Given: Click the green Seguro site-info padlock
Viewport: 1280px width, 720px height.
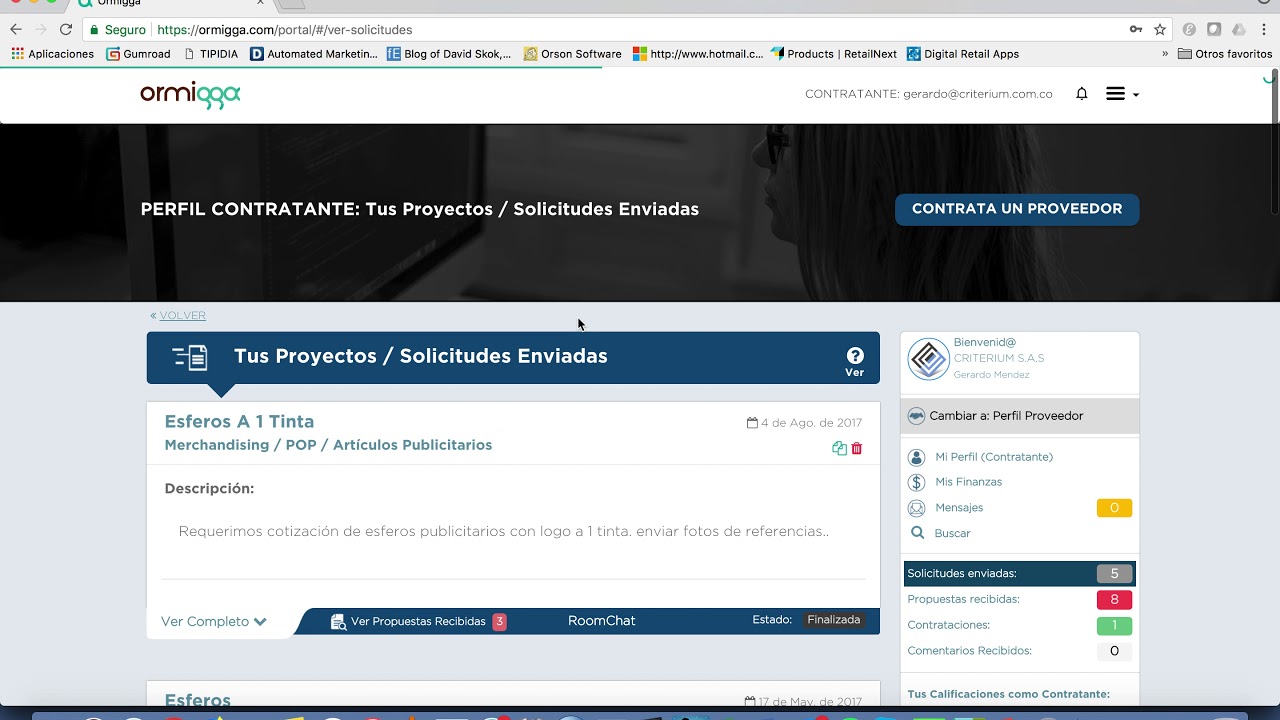Looking at the screenshot, I should (94, 30).
